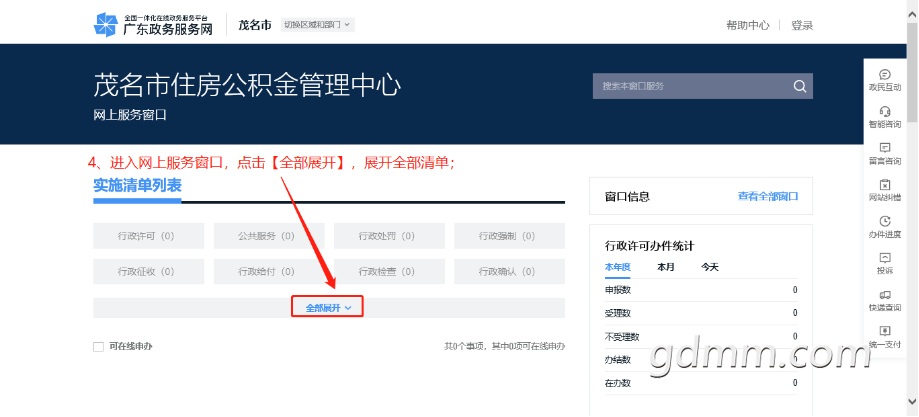Image resolution: width=919 pixels, height=417 pixels.
Task: Select 公共服务 (0) category
Action: tap(269, 236)
